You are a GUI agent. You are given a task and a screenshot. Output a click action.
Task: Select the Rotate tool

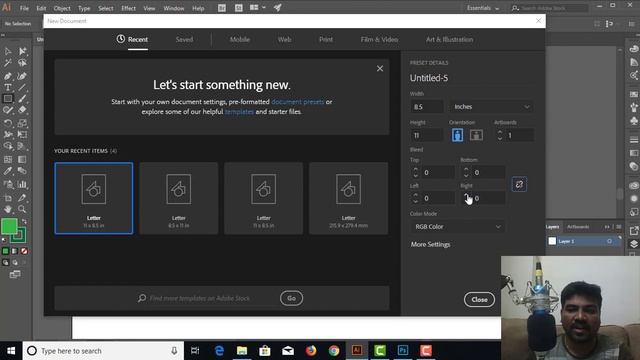[8, 123]
